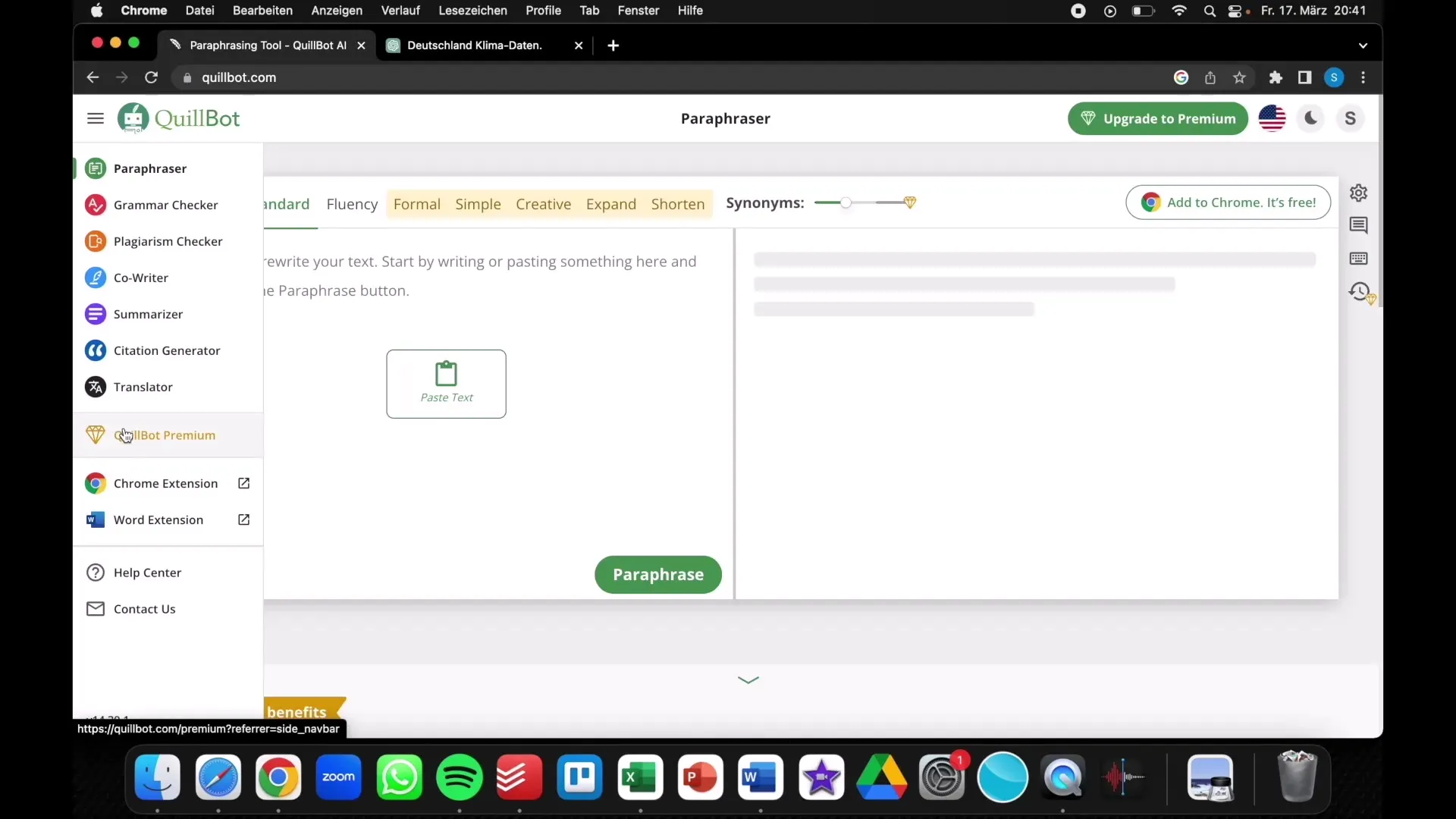Open Translator tool

(143, 386)
